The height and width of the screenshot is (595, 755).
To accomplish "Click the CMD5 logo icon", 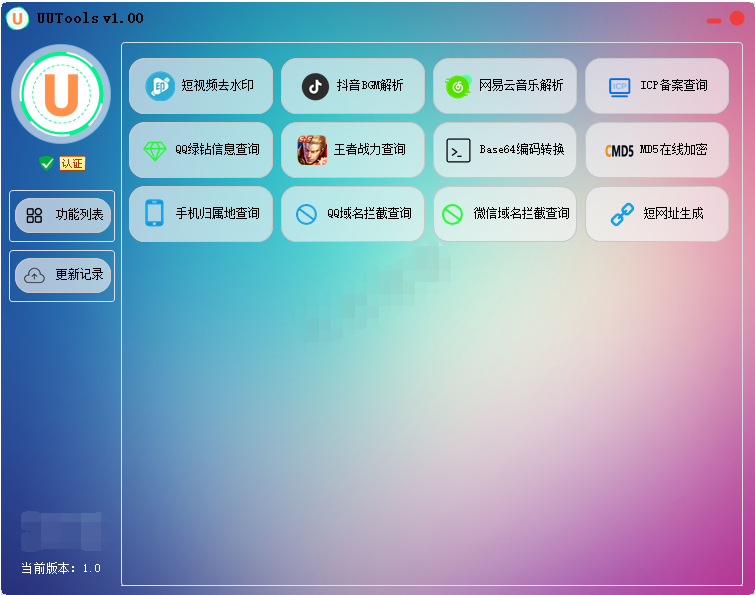I will pyautogui.click(x=619, y=151).
